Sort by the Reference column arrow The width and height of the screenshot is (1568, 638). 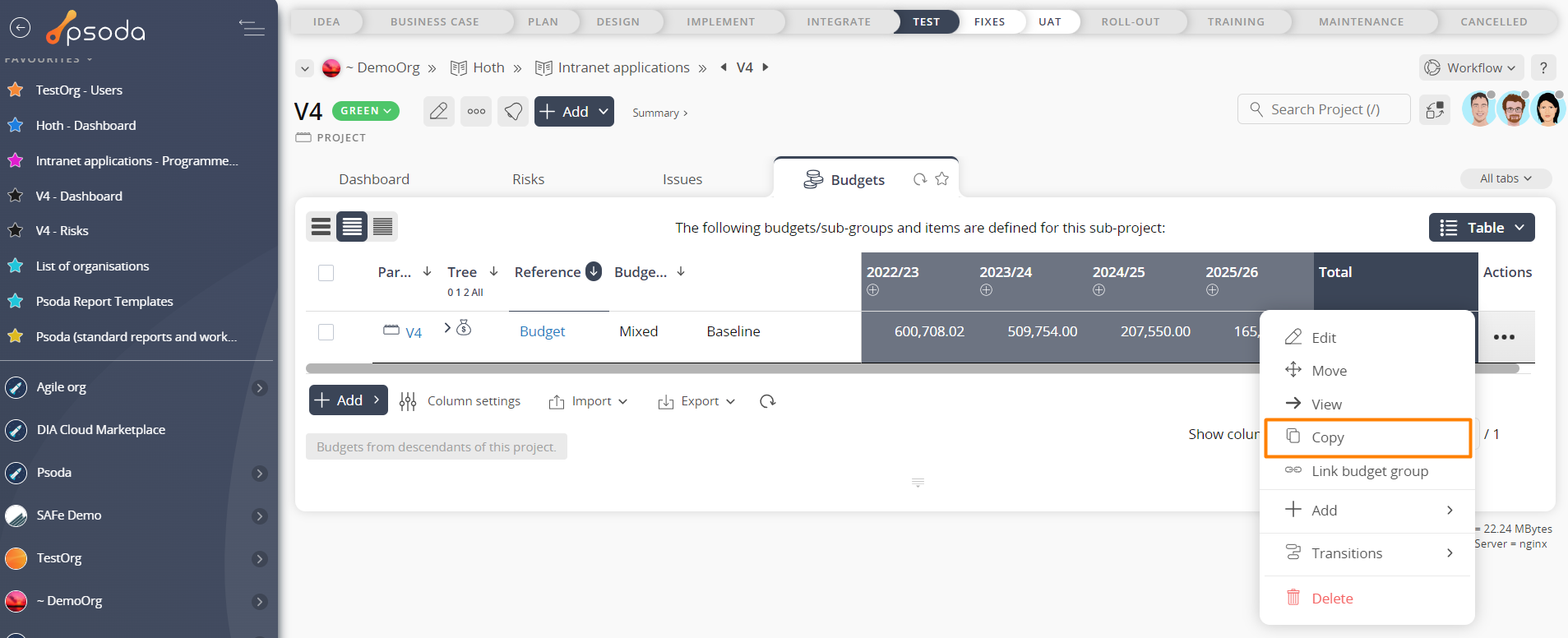tap(594, 271)
